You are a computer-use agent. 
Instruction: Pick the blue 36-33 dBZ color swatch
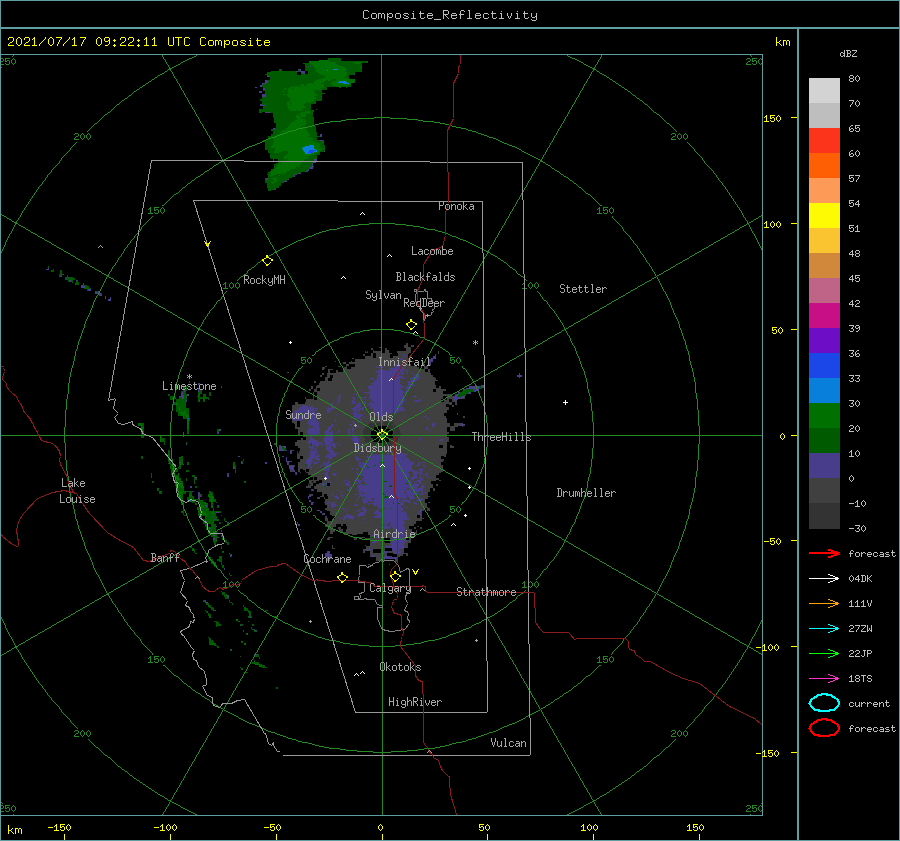pyautogui.click(x=824, y=366)
